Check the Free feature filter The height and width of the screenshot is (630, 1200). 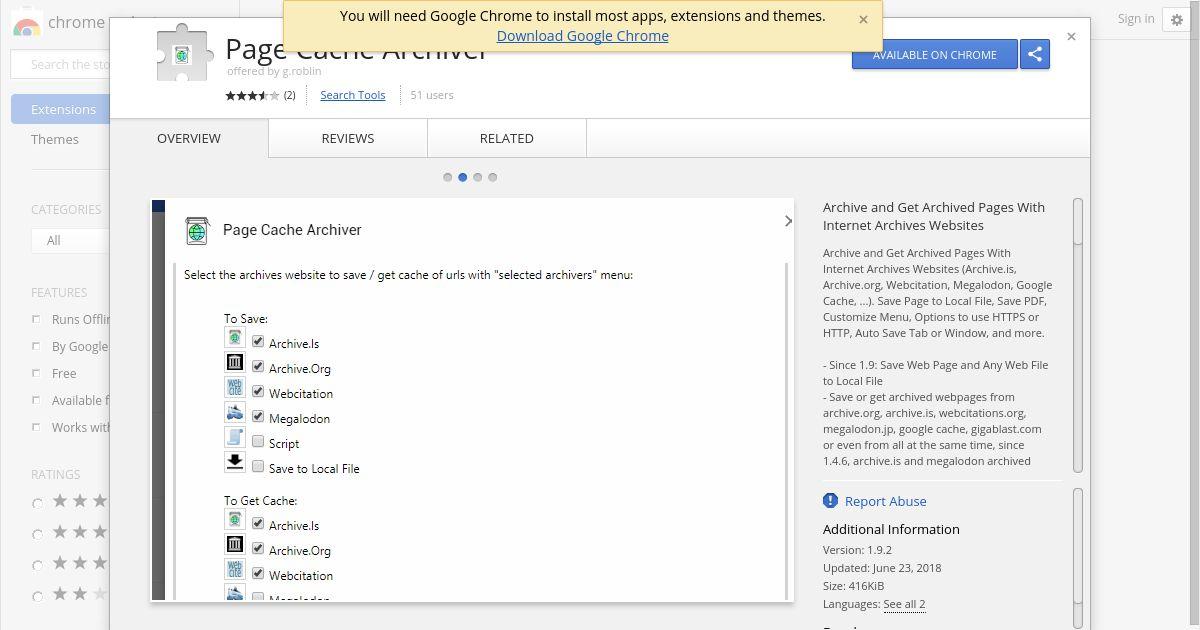36,373
